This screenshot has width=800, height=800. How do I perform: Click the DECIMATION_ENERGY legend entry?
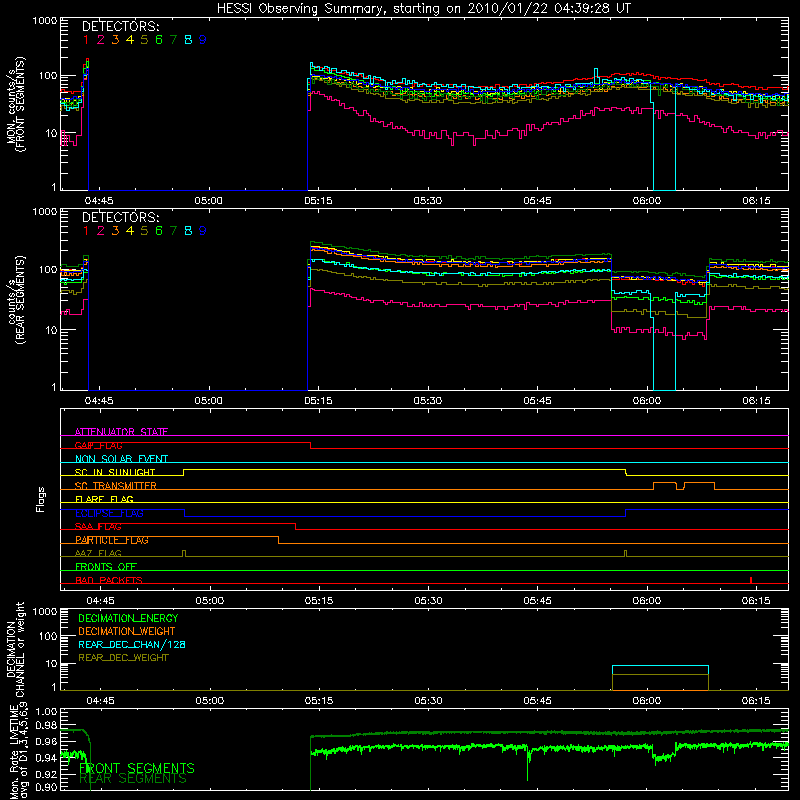128,618
